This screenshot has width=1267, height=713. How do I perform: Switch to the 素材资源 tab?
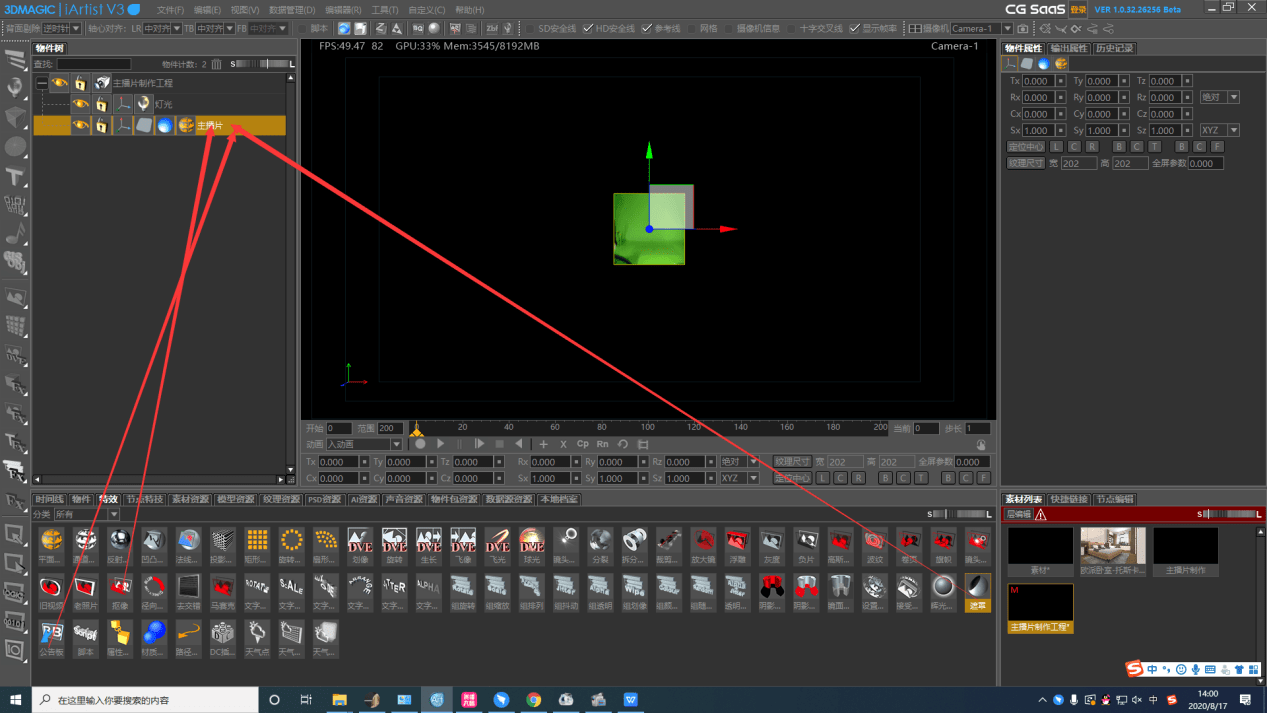(x=190, y=499)
